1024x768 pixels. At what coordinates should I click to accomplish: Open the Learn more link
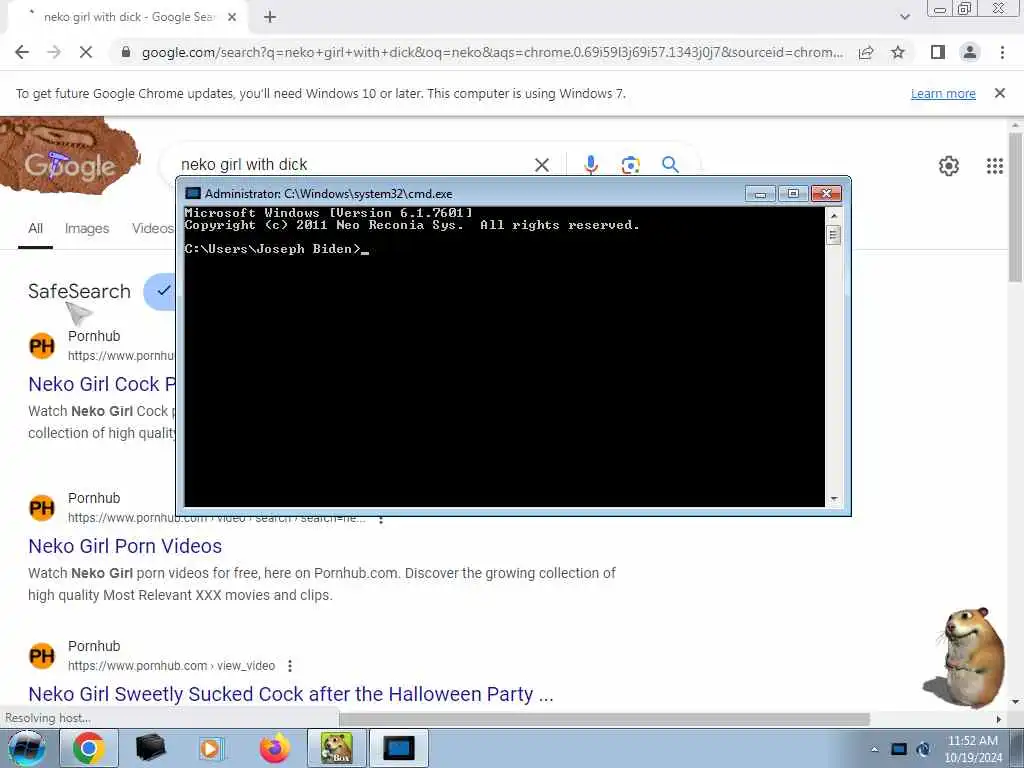(x=943, y=93)
